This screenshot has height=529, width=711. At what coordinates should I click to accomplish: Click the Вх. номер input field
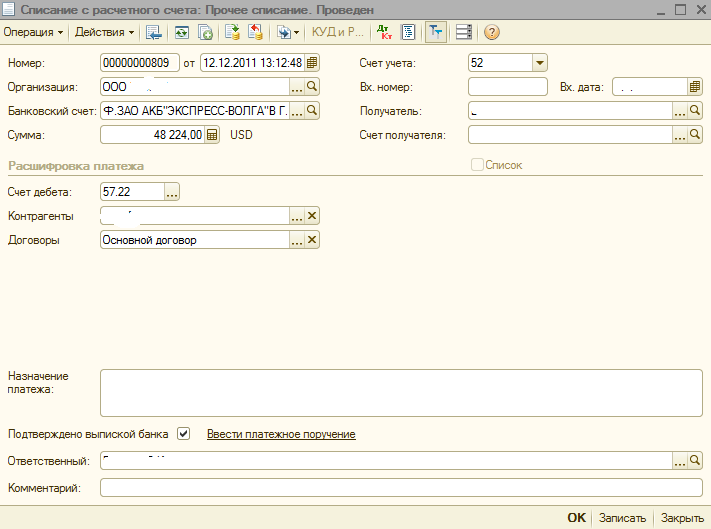508,87
